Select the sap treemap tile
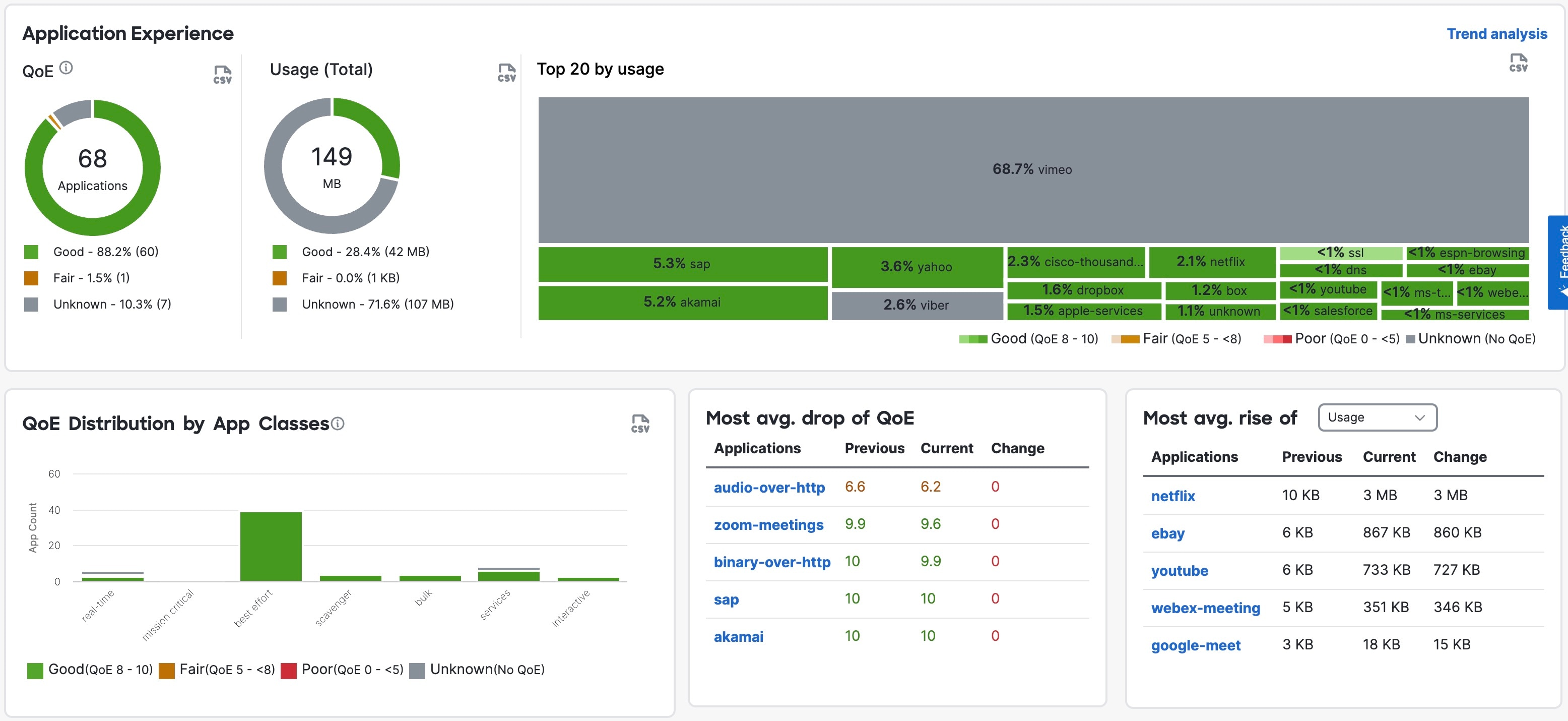 click(x=682, y=264)
